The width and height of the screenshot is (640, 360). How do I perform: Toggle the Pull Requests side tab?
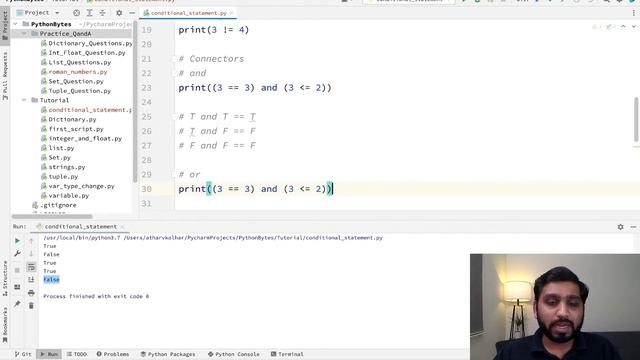(x=5, y=76)
